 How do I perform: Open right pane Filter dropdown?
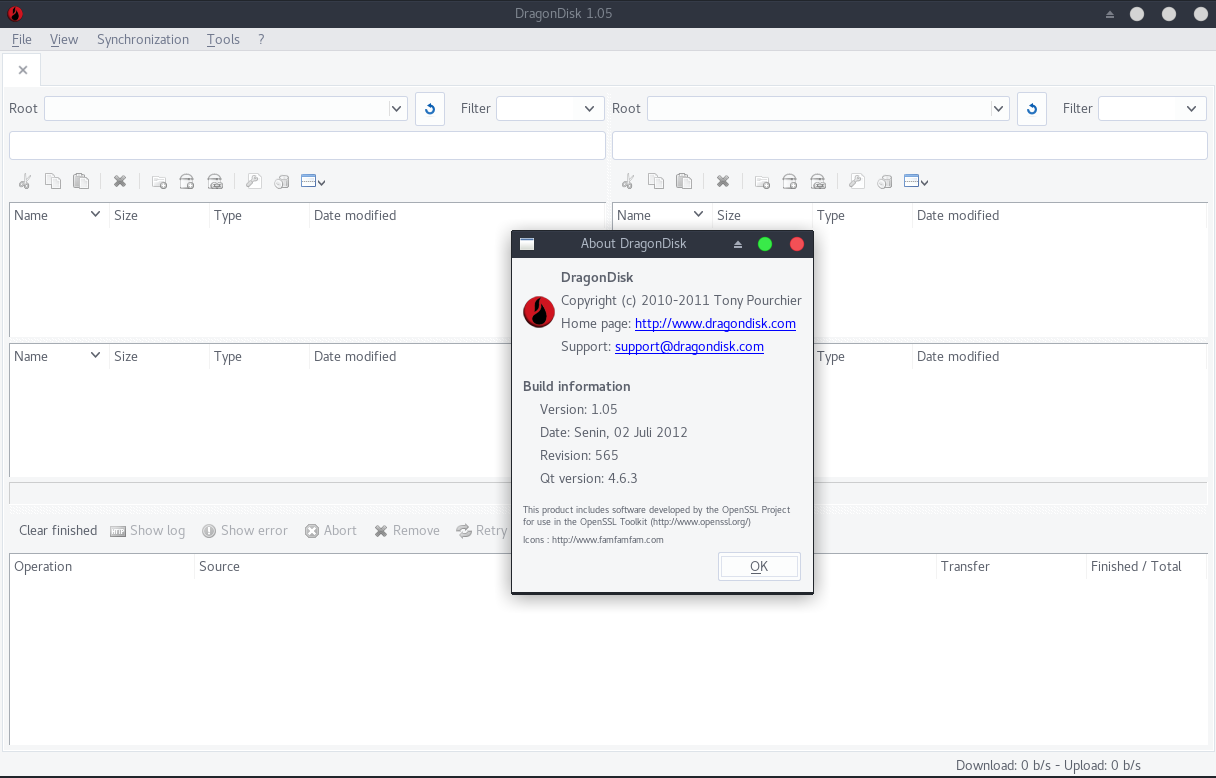click(1153, 108)
